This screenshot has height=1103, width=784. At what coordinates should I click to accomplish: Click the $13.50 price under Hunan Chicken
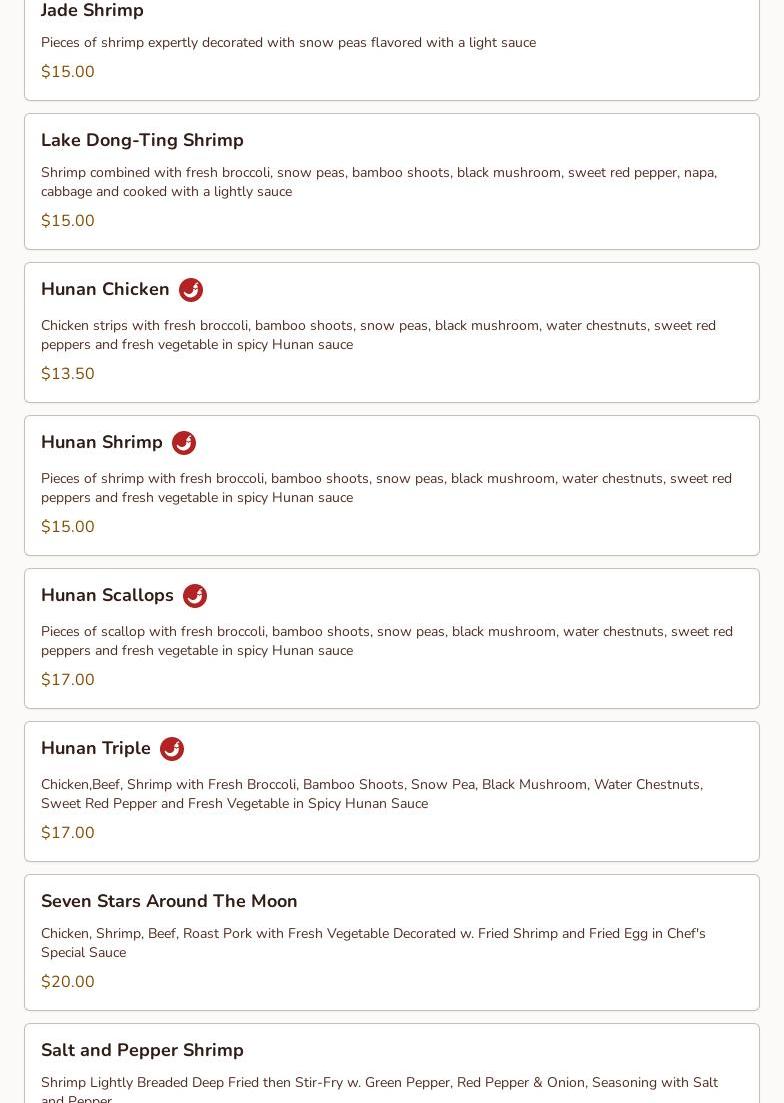pyautogui.click(x=68, y=374)
